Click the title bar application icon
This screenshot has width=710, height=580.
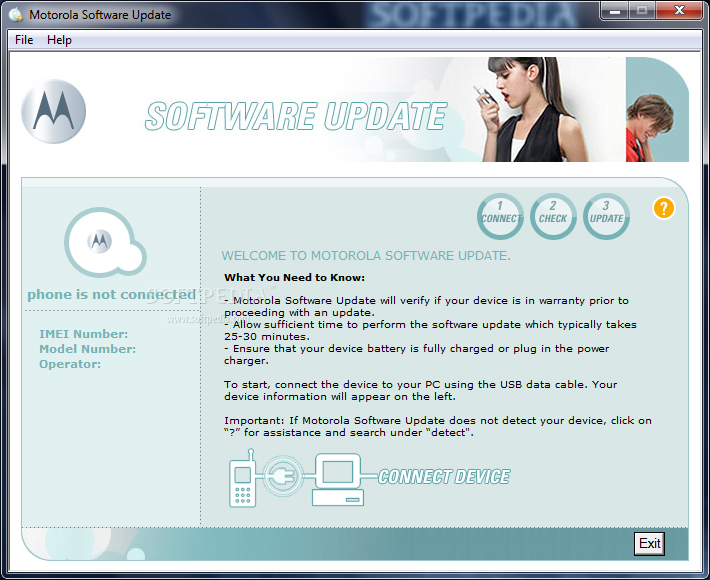point(16,15)
